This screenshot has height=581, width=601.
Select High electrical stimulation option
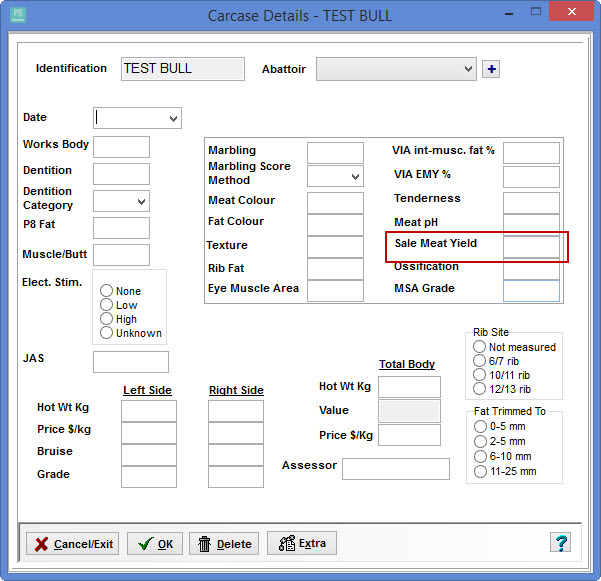click(x=106, y=319)
